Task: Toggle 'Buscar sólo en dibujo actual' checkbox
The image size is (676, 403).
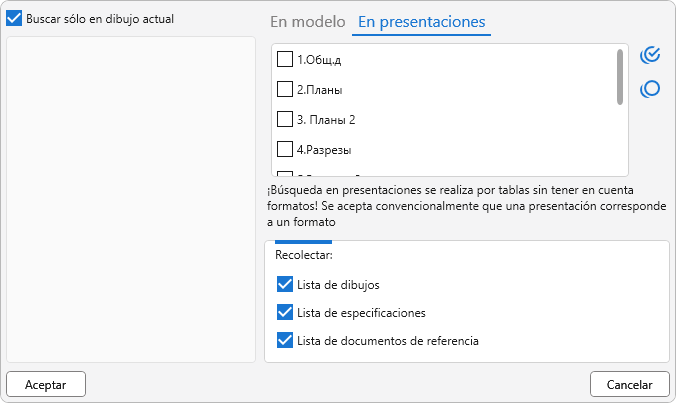Action: (x=15, y=18)
